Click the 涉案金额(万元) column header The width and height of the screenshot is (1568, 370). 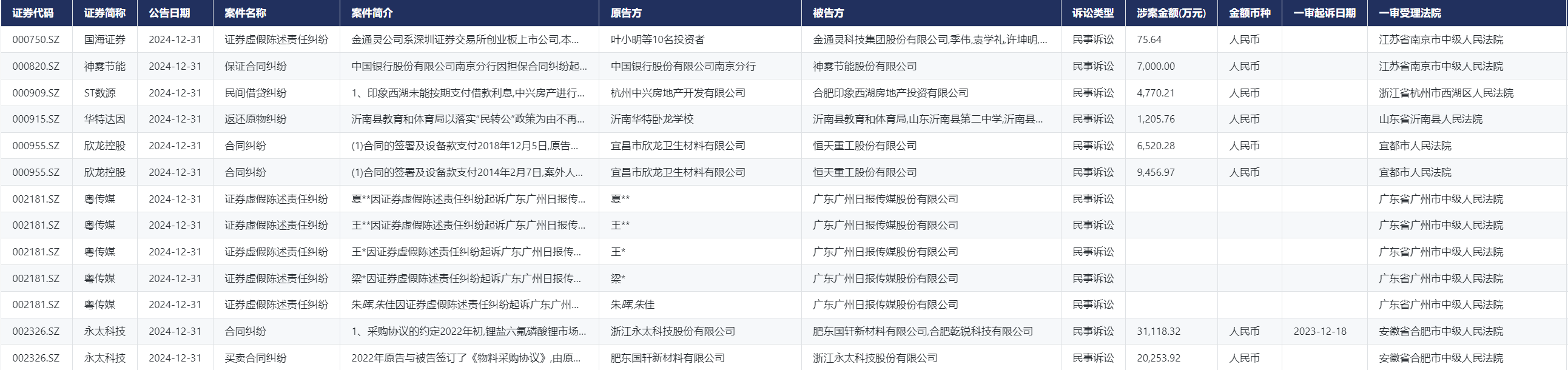tap(1171, 13)
